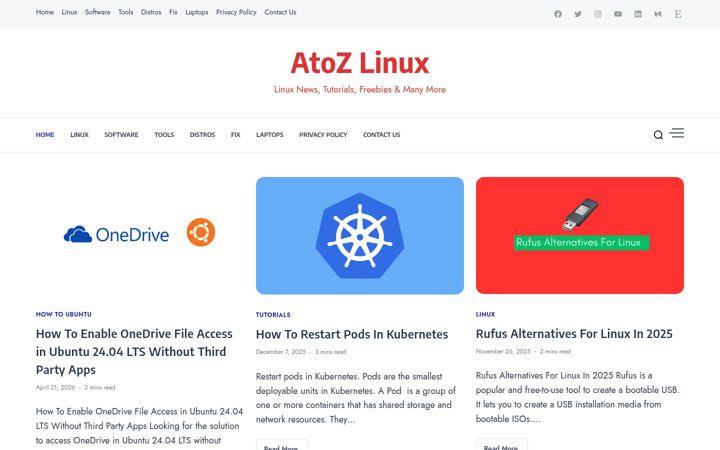Image resolution: width=720 pixels, height=450 pixels.
Task: Select TOOLS in main navigation bar
Action: [x=164, y=135]
